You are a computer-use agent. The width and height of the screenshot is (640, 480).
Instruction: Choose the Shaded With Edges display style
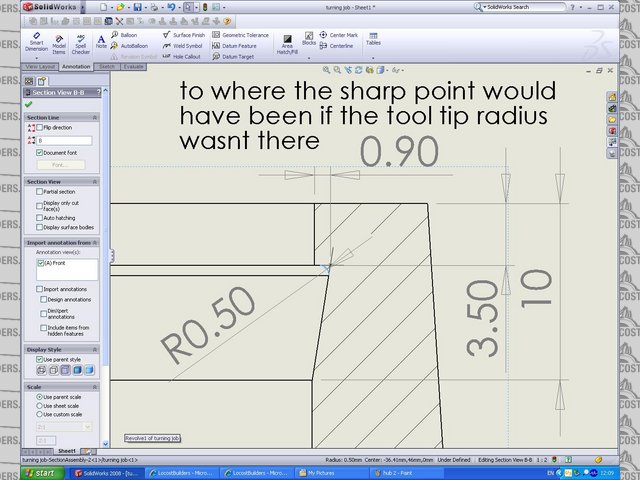77,370
